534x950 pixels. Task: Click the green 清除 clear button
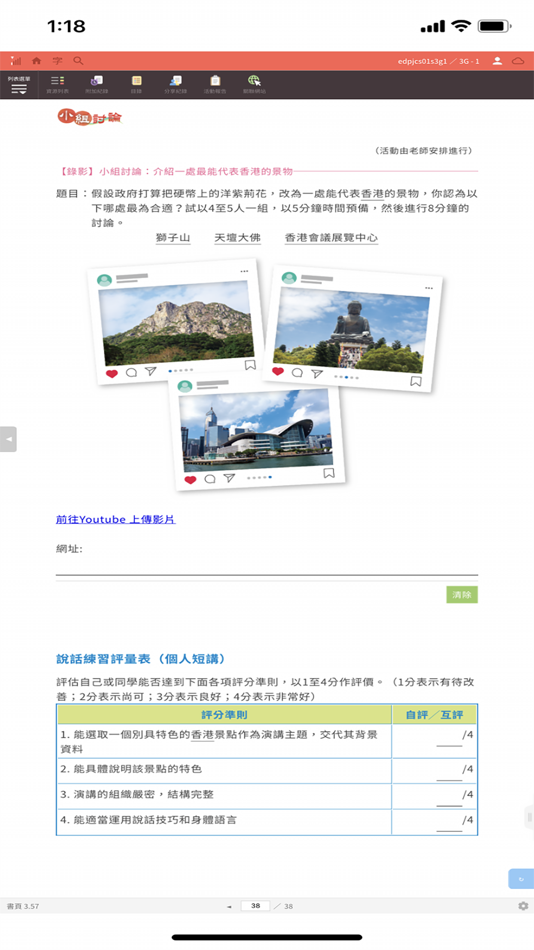[x=462, y=594]
